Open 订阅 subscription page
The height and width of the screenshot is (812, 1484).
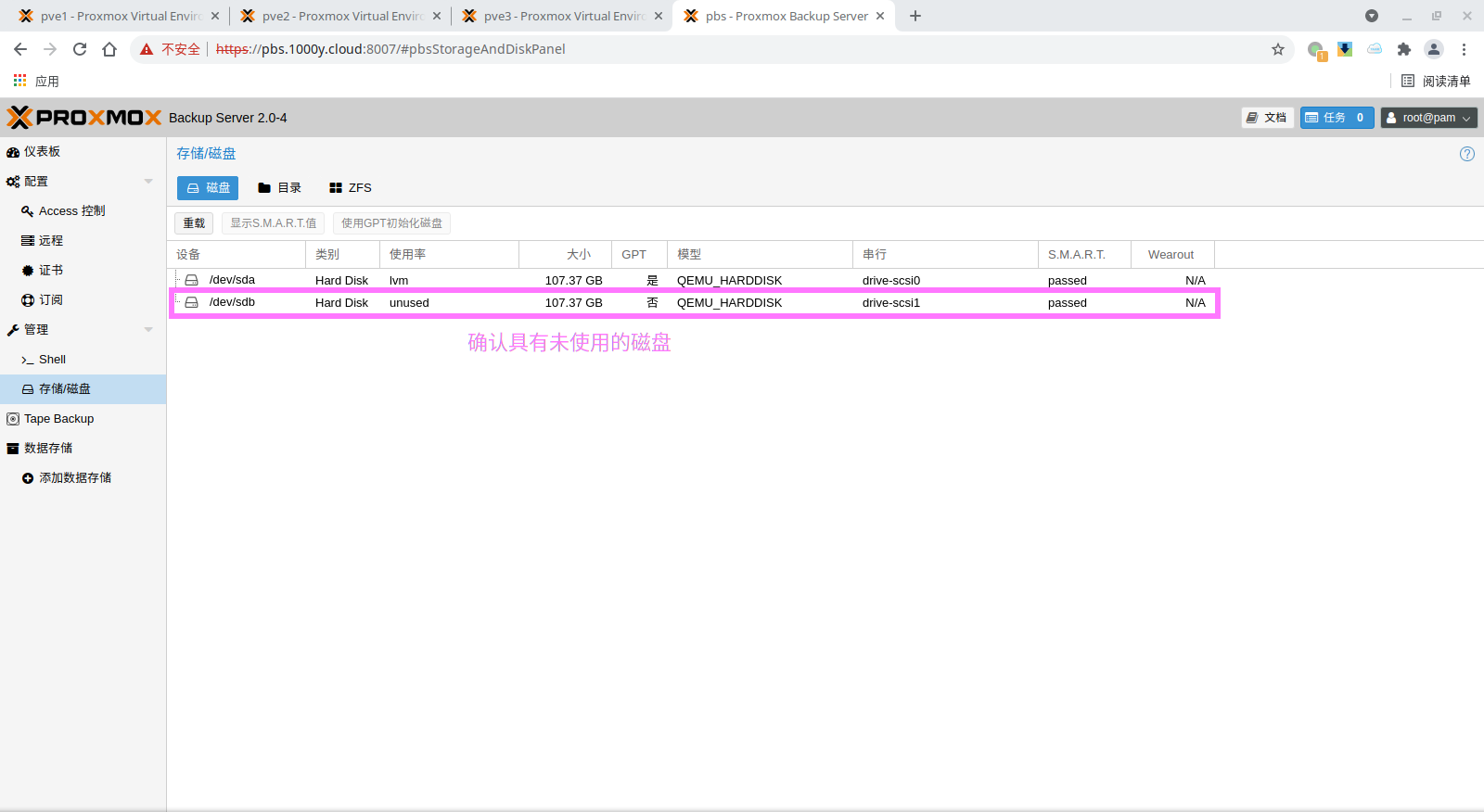[x=50, y=300]
